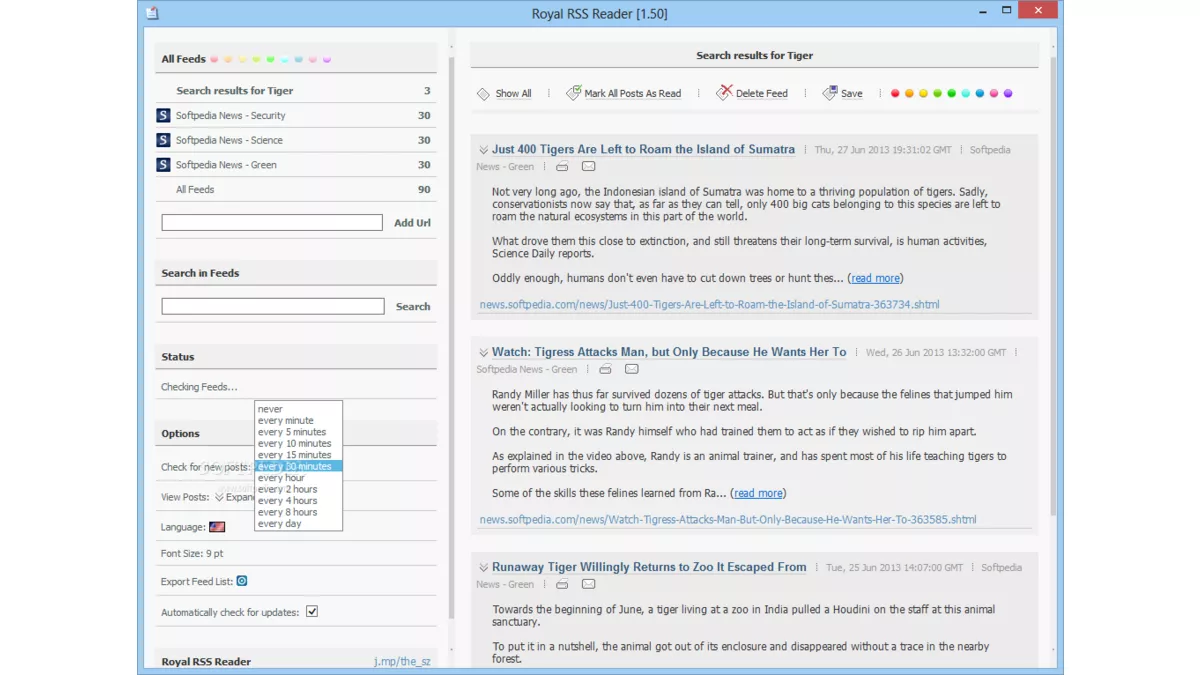
Task: Click inside the Search in Feeds field
Action: point(271,306)
